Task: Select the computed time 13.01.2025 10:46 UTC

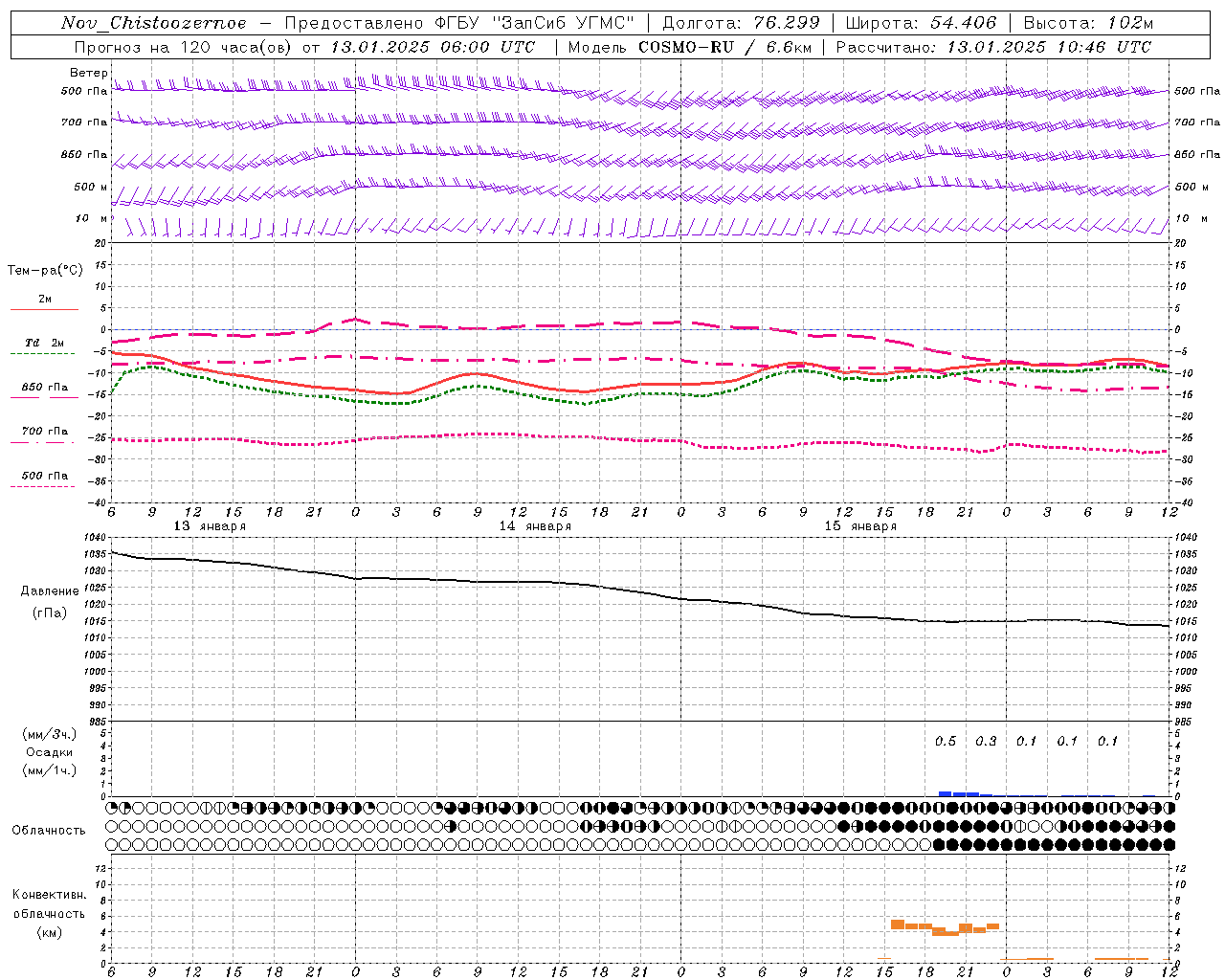Action: 1049,47
